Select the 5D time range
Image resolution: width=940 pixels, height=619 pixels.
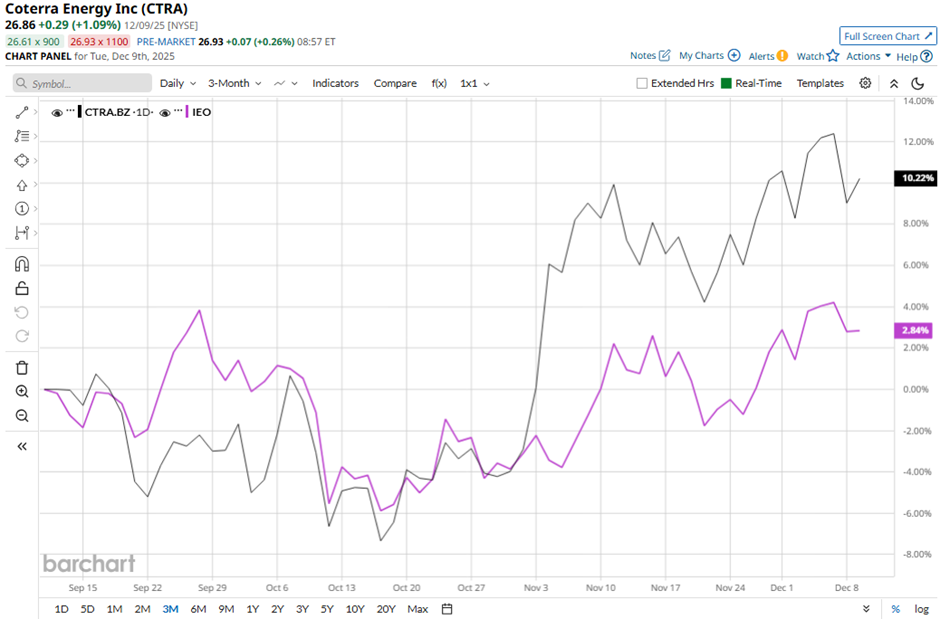88,609
